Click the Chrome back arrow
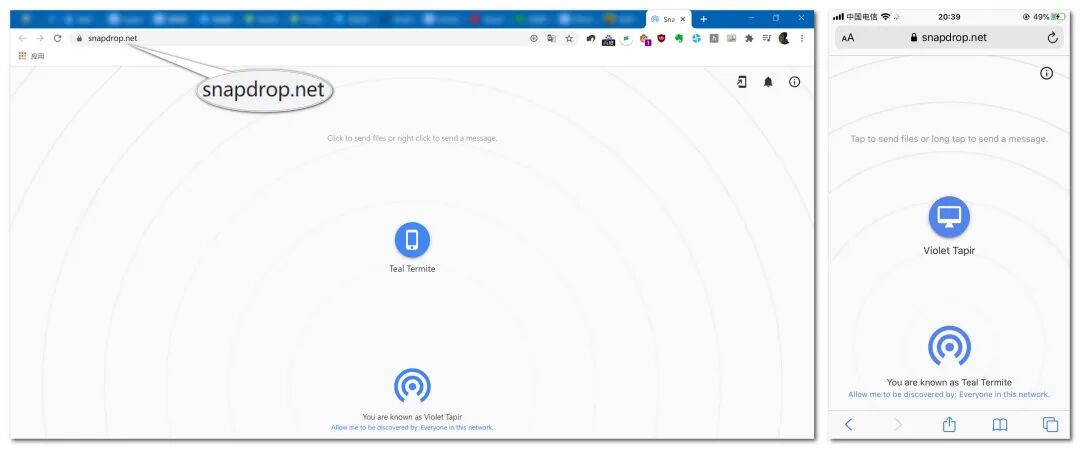 pyautogui.click(x=22, y=39)
